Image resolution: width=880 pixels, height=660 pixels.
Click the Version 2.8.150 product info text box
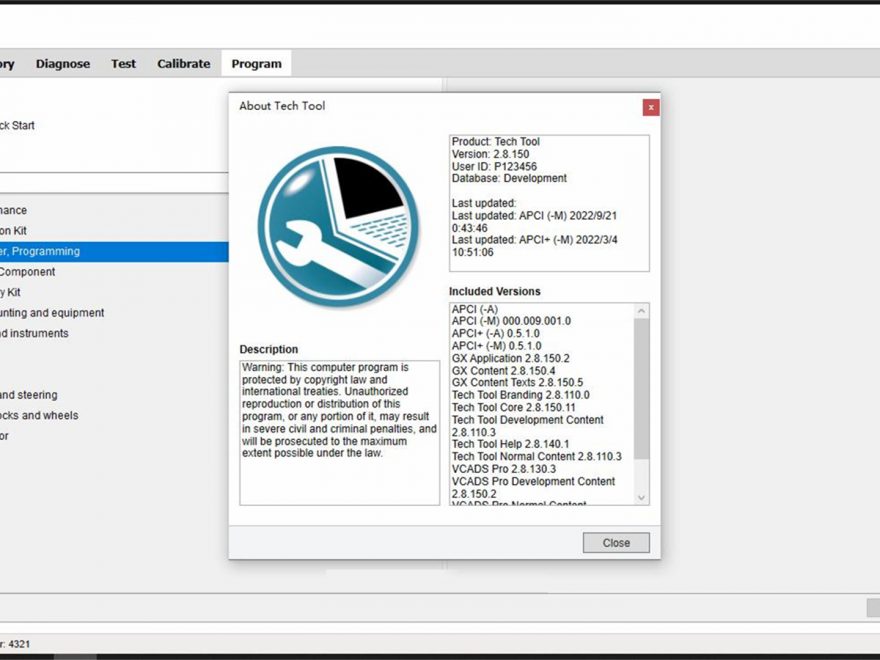pyautogui.click(x=549, y=203)
